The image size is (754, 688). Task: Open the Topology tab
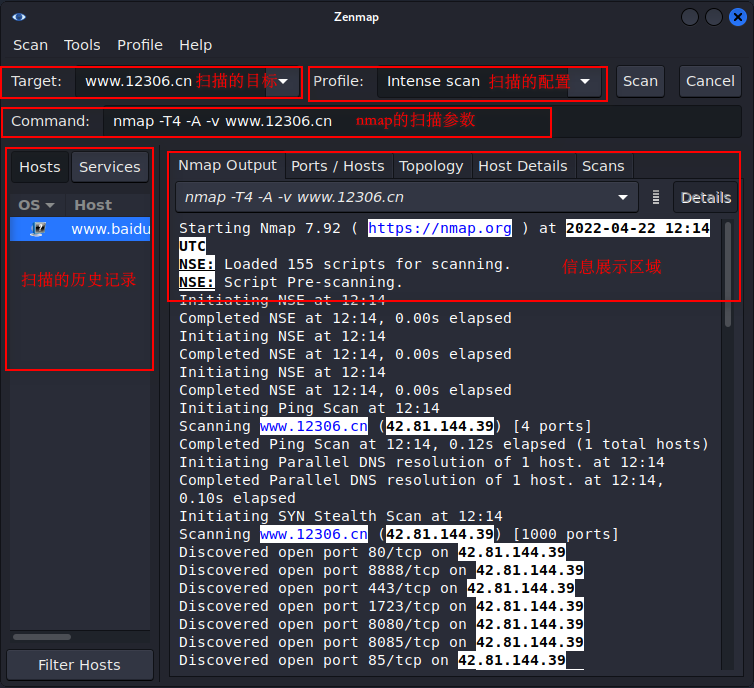coord(431,166)
